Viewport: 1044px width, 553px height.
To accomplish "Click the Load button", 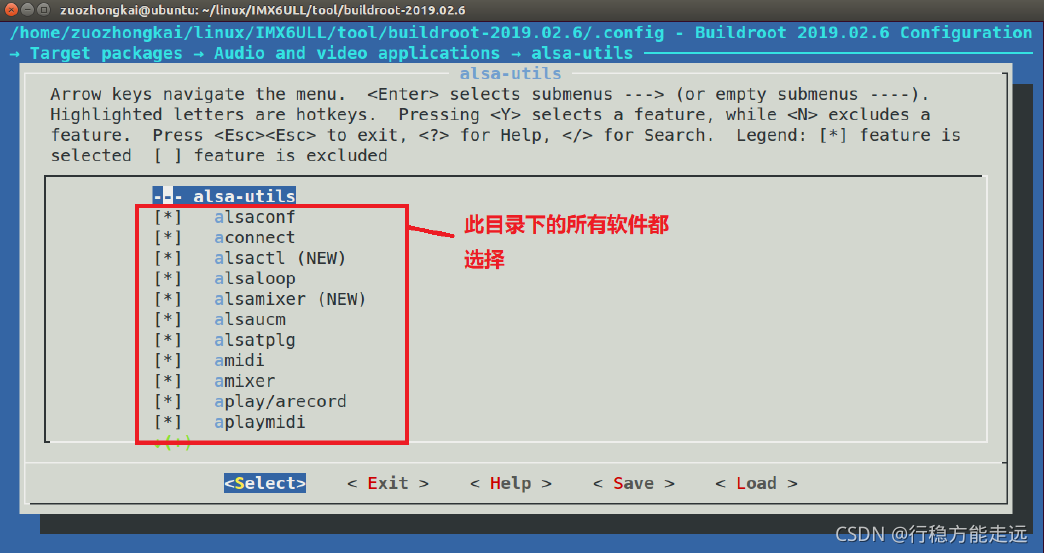I will 756,483.
